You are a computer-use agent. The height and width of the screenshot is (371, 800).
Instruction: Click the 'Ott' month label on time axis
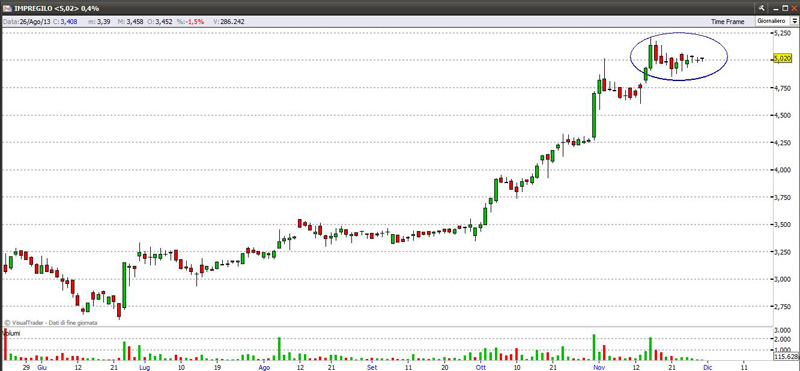click(x=481, y=366)
